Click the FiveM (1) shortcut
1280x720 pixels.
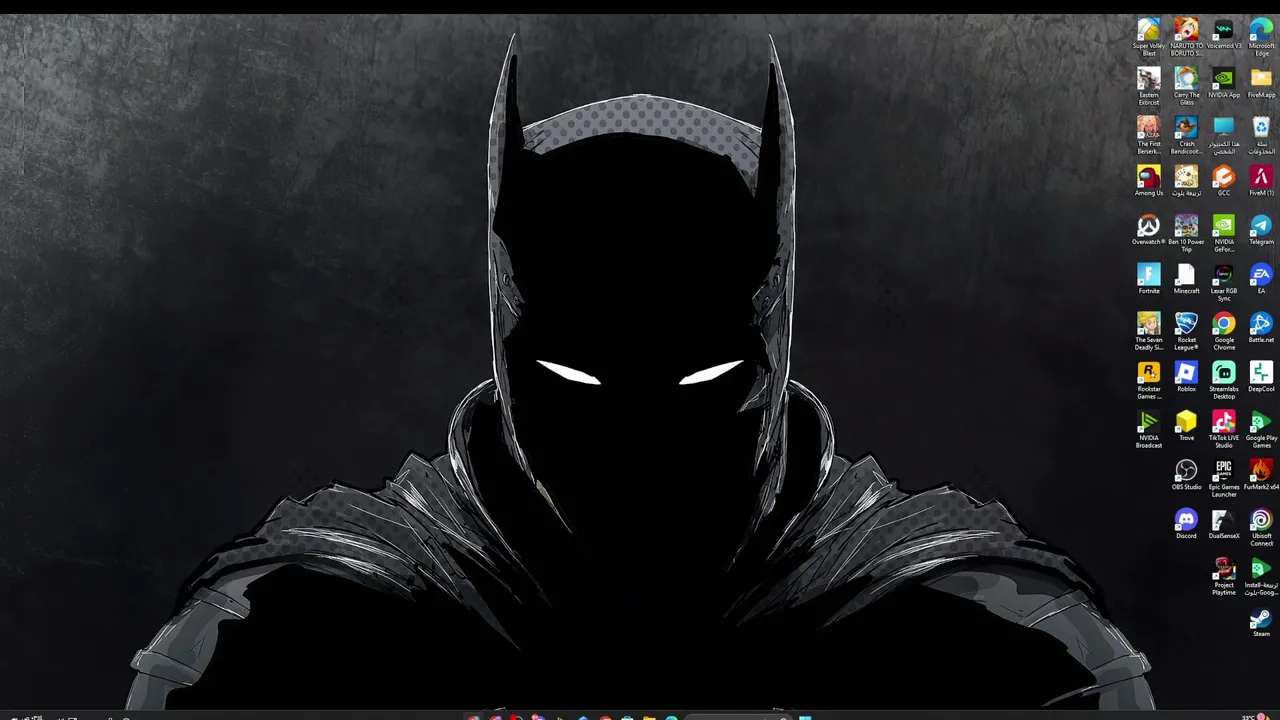coord(1261,177)
